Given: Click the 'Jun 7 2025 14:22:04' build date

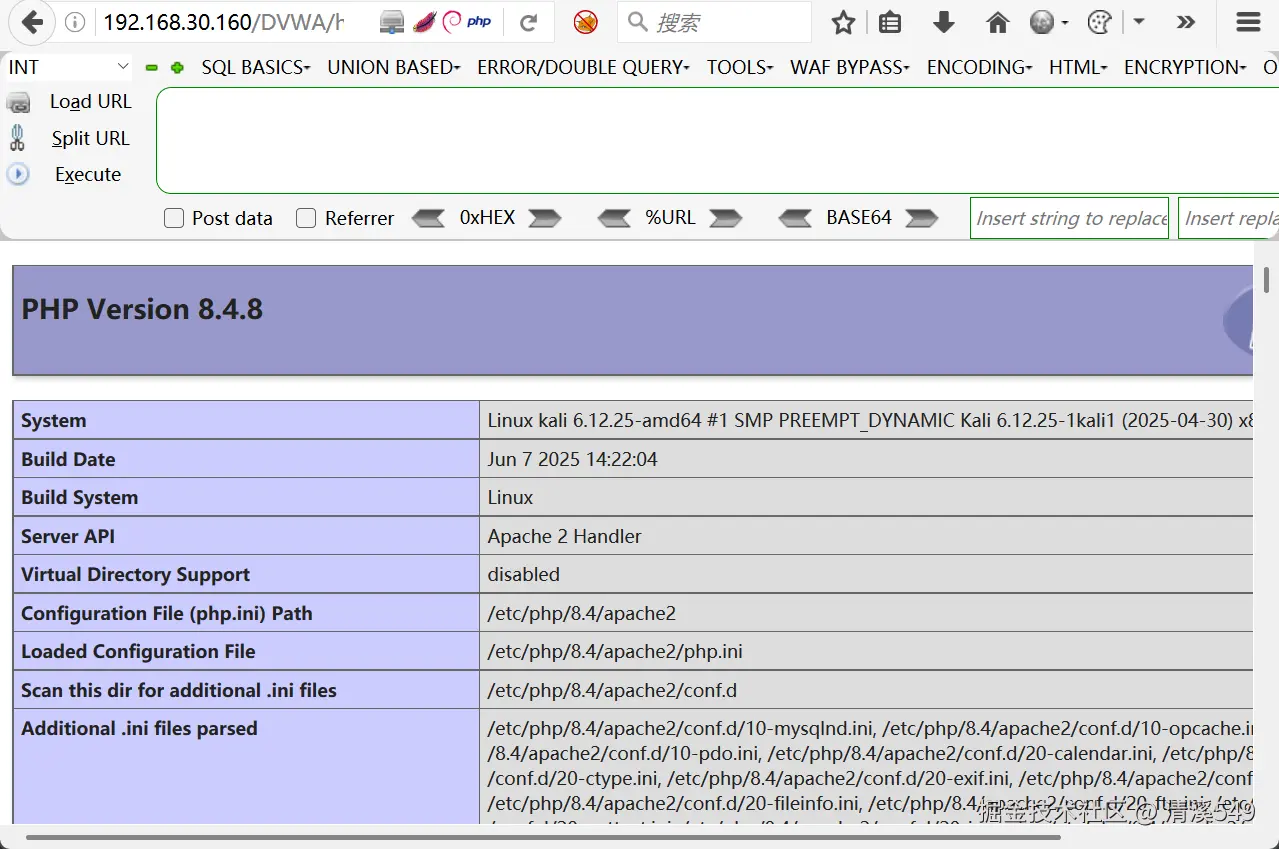Looking at the screenshot, I should tap(572, 459).
